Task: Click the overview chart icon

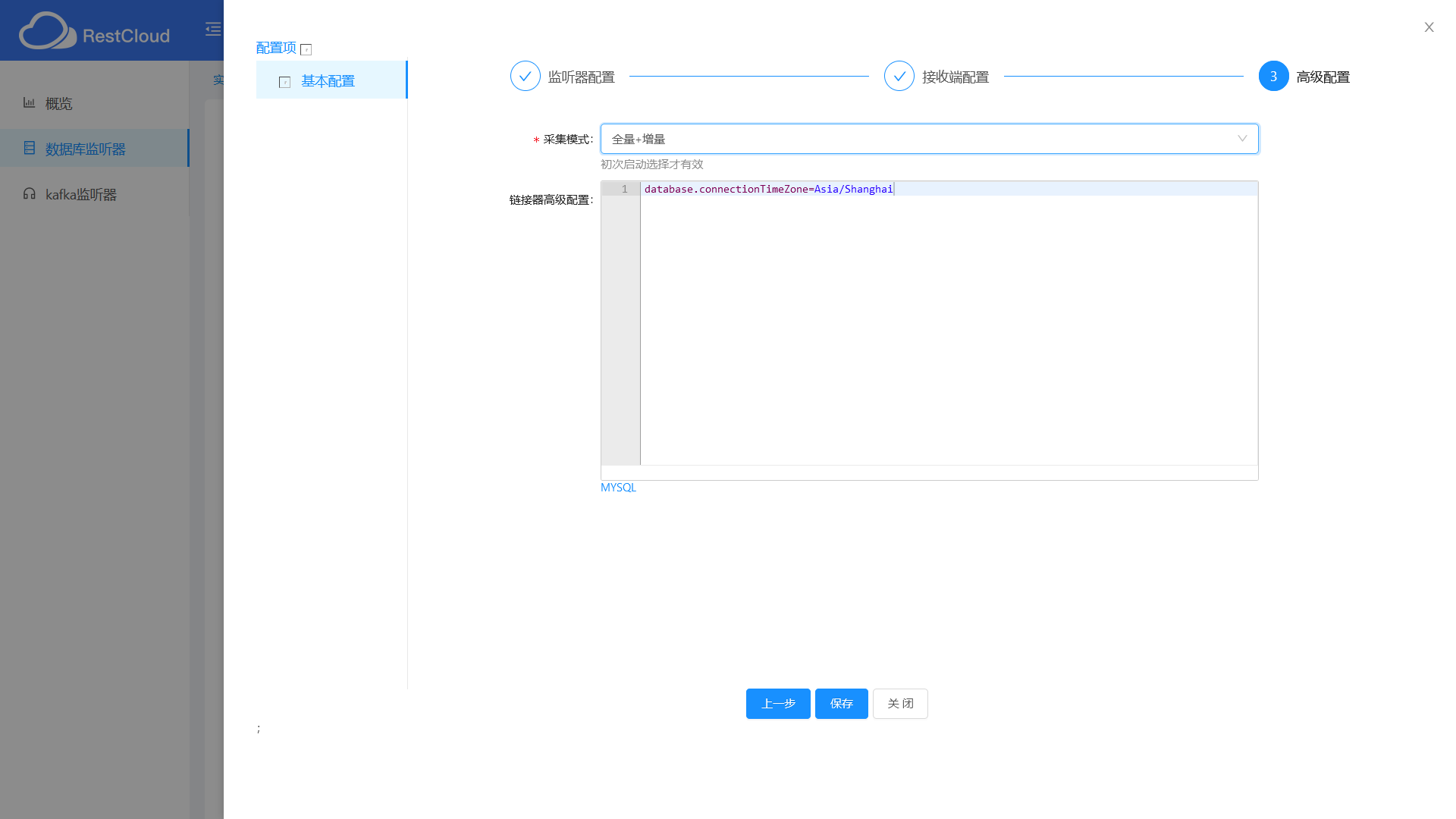Action: [29, 102]
